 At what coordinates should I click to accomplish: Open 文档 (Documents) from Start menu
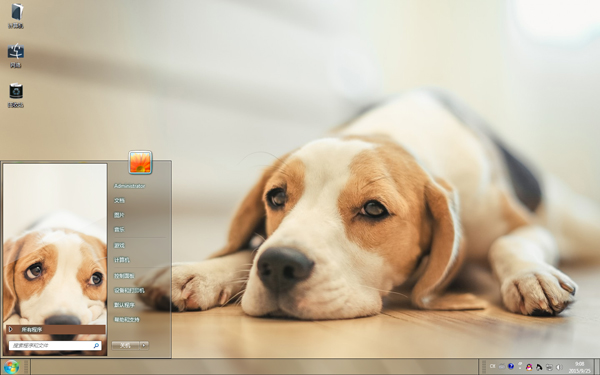coord(119,201)
